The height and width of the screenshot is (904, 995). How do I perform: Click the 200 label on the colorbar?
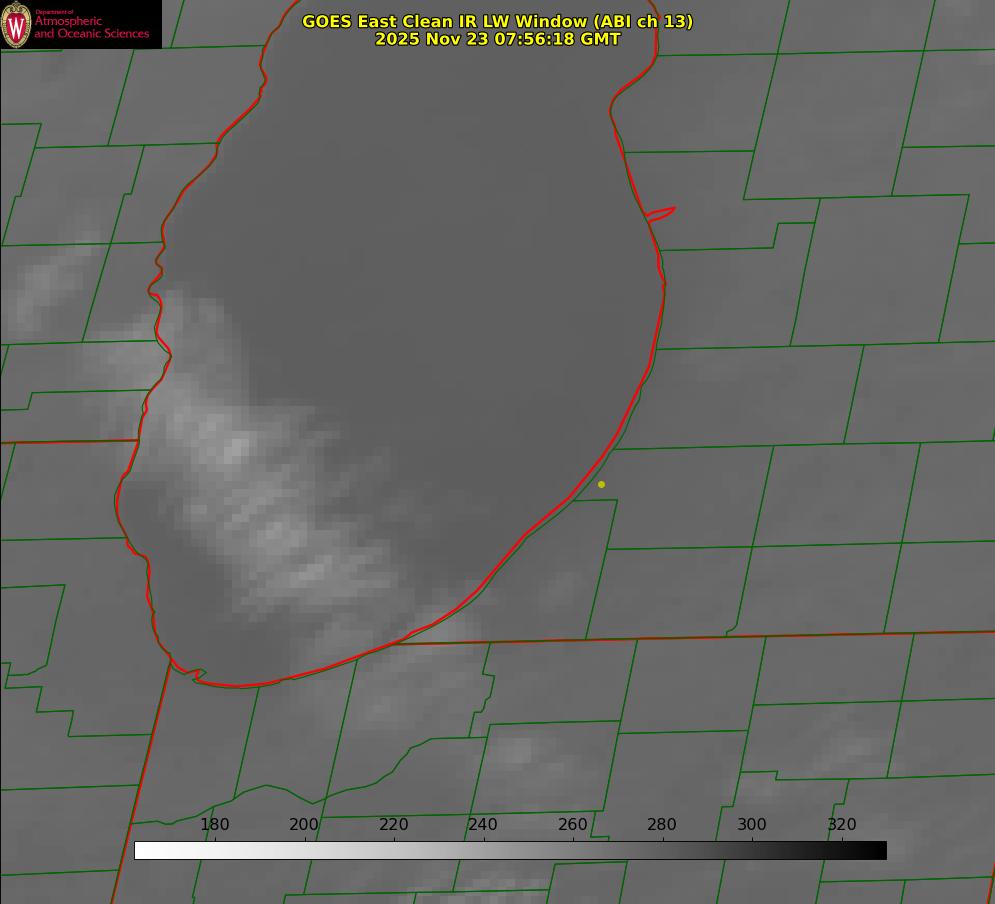[x=304, y=825]
